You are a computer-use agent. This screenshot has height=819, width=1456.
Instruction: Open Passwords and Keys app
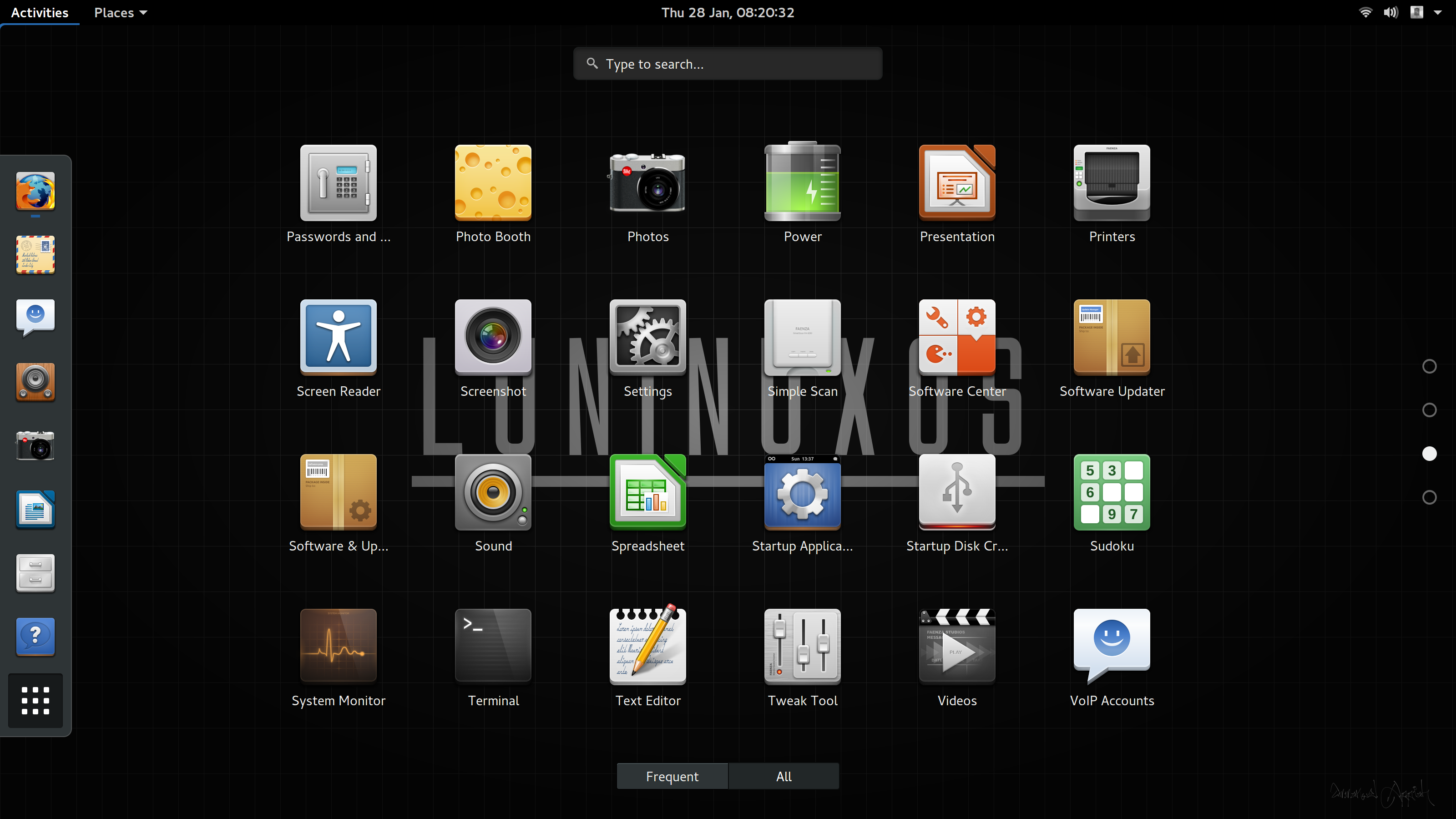coord(338,194)
